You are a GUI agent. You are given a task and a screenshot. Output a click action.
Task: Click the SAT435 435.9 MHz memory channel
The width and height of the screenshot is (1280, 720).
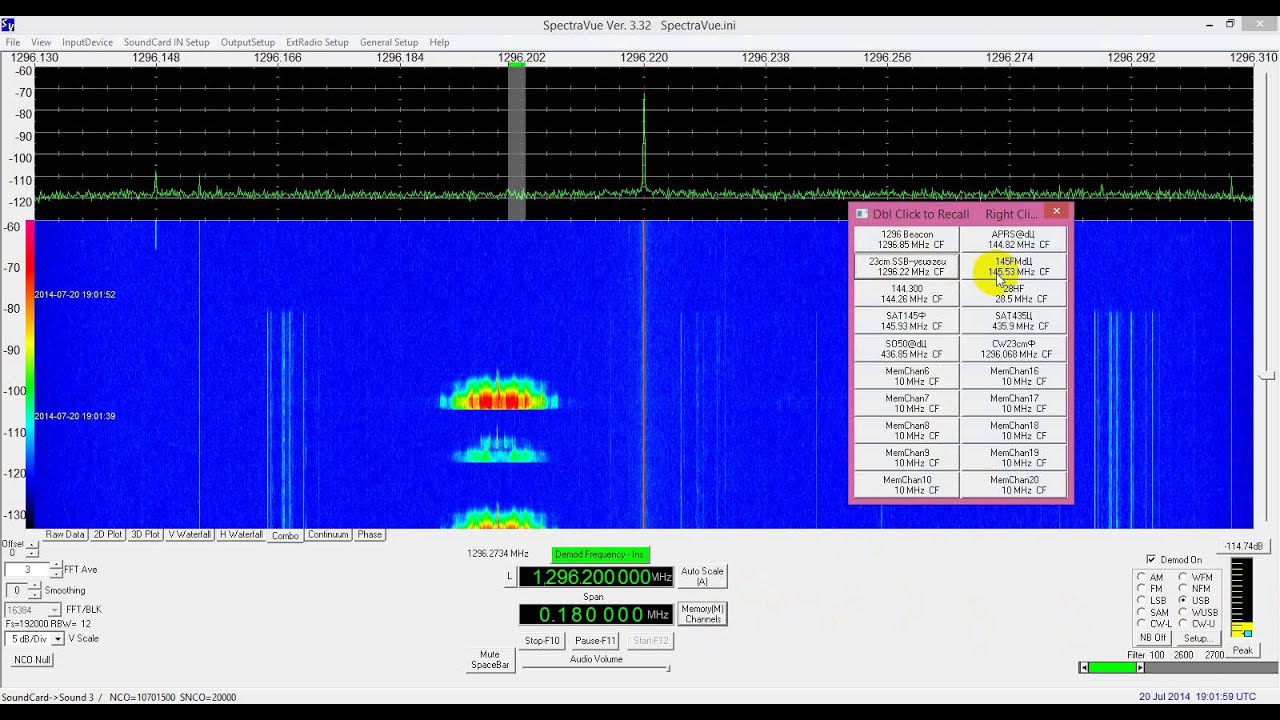point(1013,321)
